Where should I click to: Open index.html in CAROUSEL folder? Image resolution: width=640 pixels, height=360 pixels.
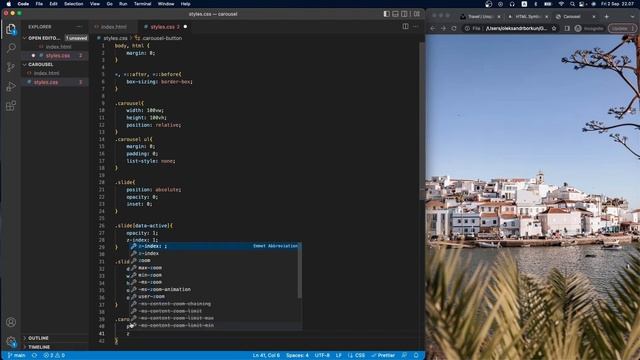click(x=55, y=73)
